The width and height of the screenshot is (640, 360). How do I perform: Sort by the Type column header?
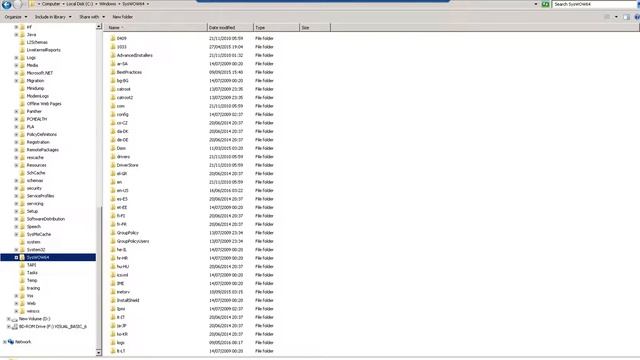[276, 27]
